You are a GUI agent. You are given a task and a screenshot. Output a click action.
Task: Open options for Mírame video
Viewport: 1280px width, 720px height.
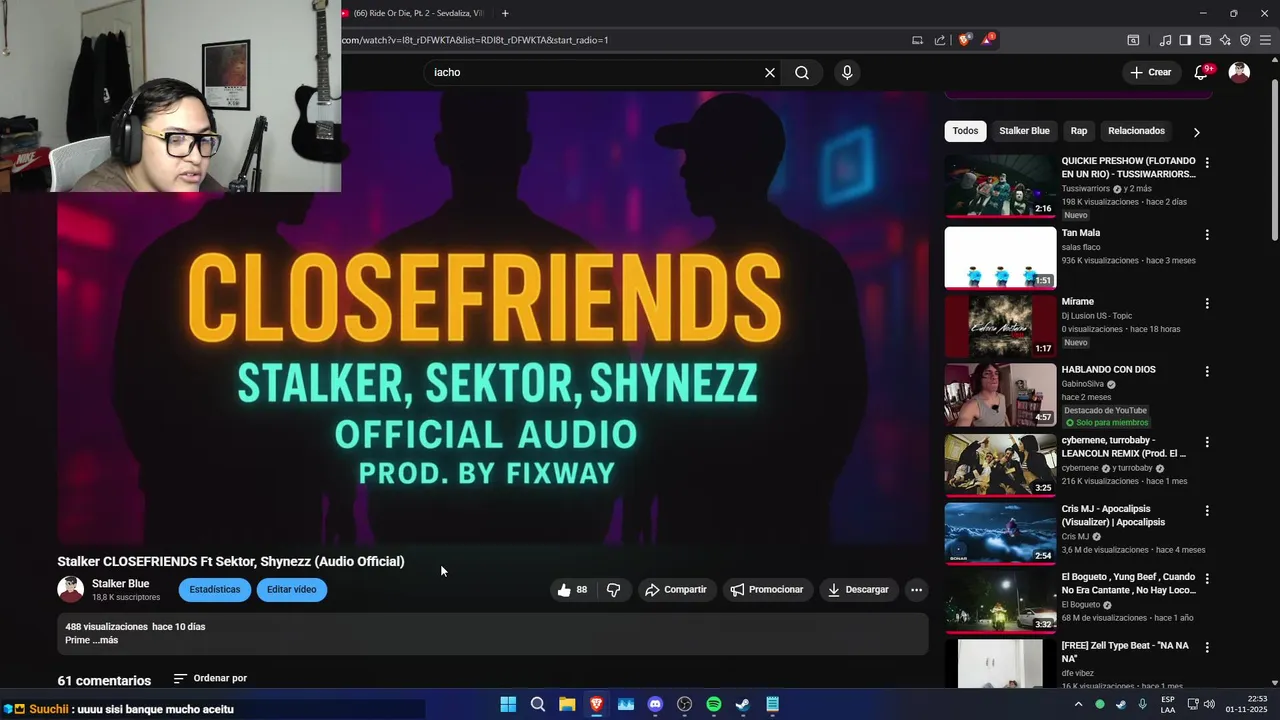point(1207,303)
